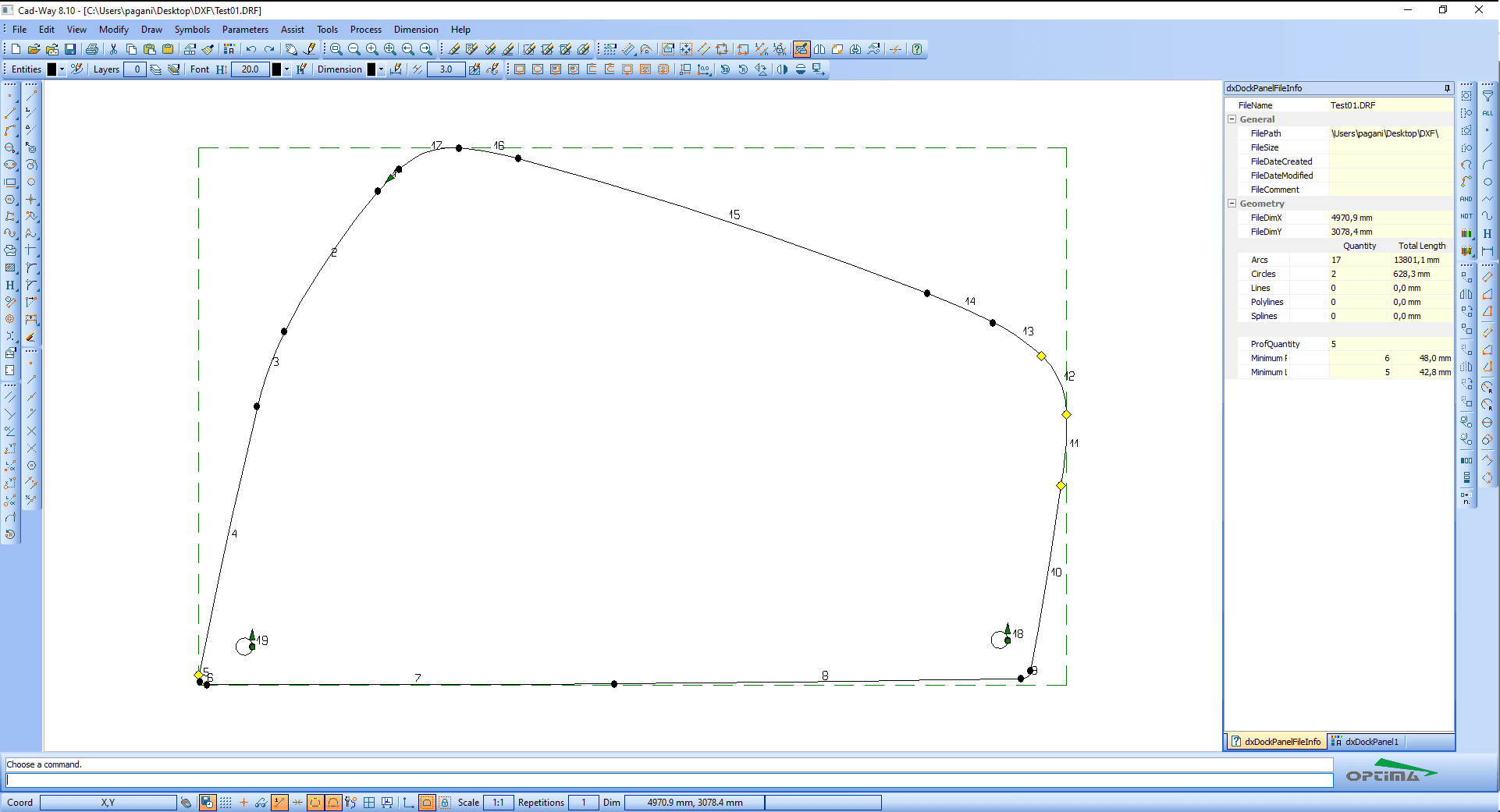Open the Font color dropdown arrow

pos(286,69)
